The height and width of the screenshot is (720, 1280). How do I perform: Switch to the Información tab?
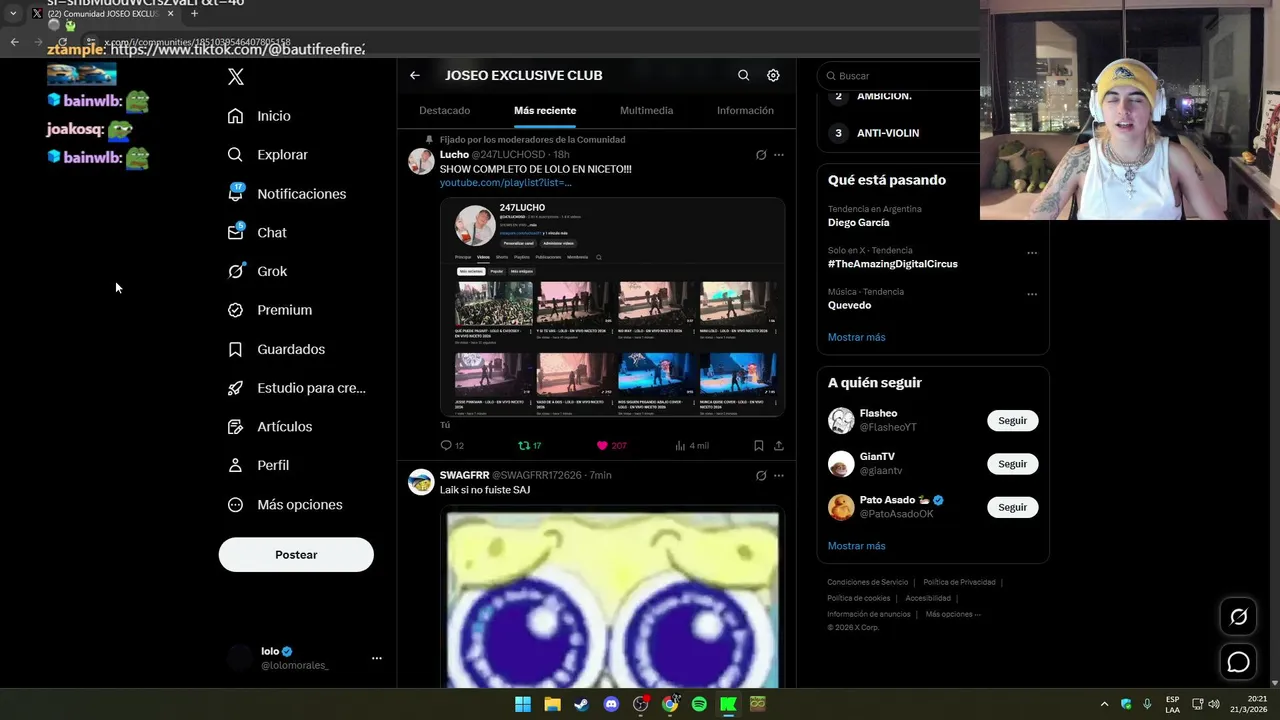pos(745,110)
